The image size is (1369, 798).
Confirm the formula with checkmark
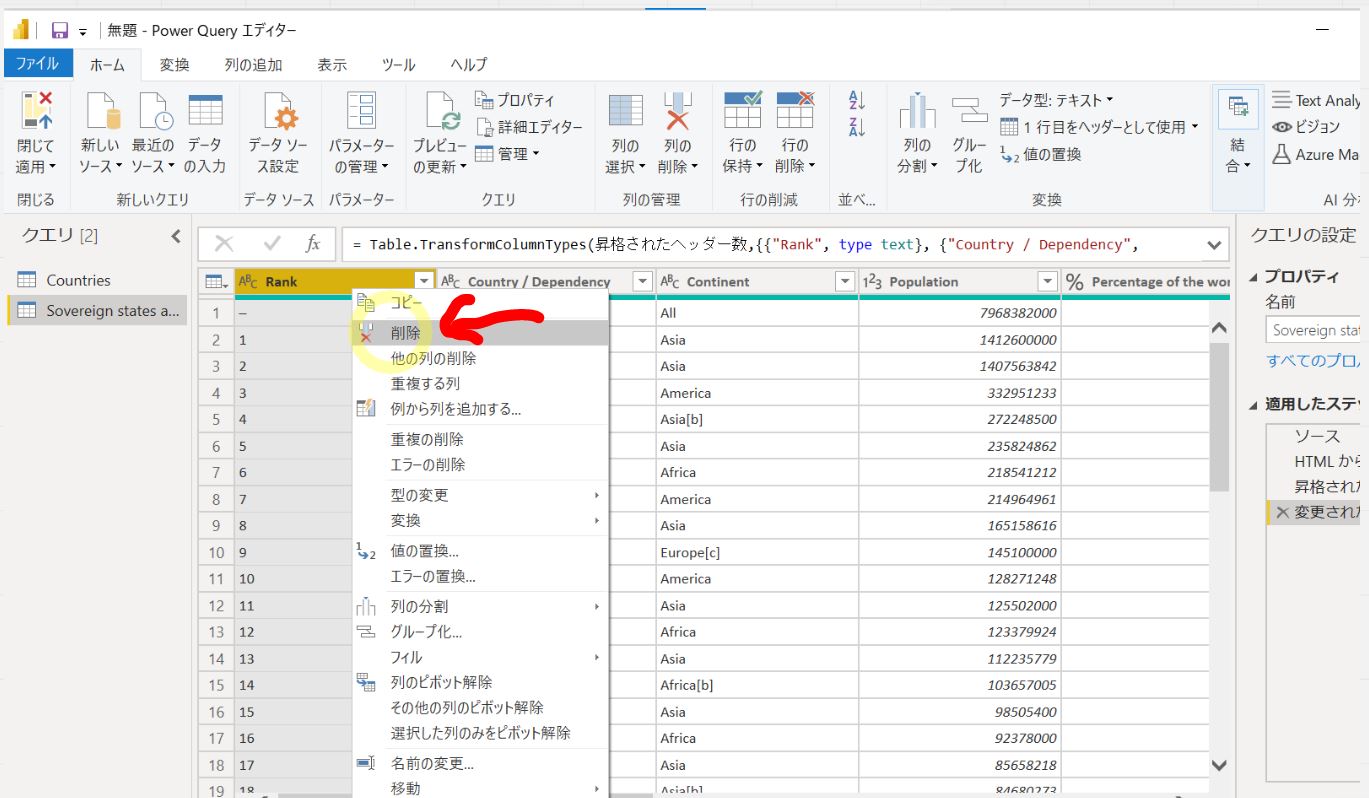coord(271,243)
